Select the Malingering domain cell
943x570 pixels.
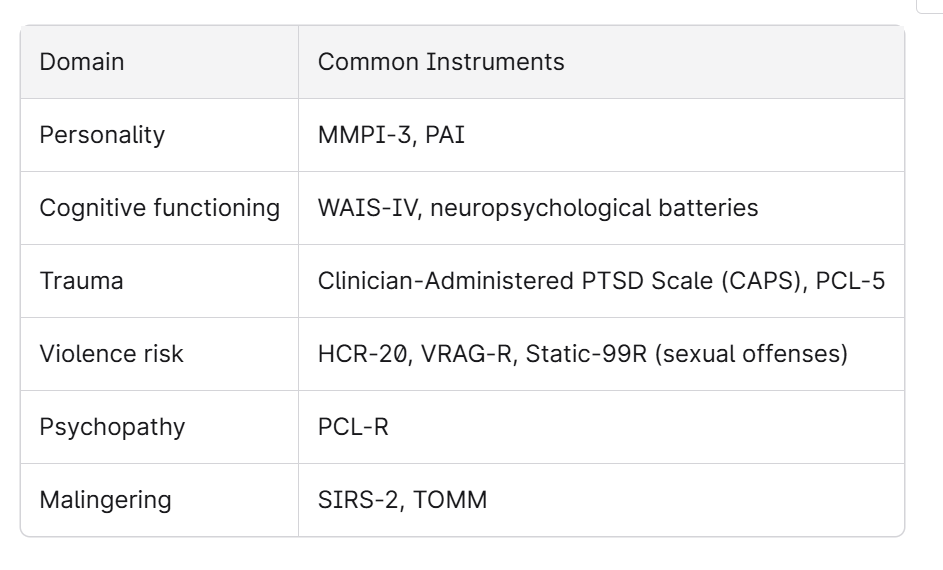pos(159,500)
